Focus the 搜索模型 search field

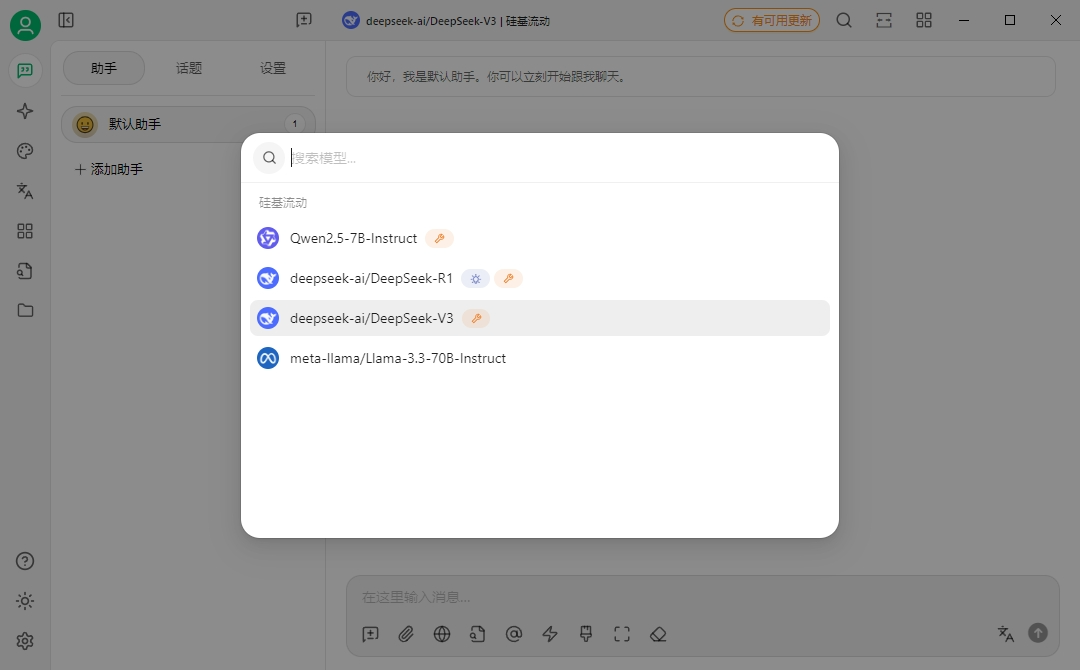[558, 158]
